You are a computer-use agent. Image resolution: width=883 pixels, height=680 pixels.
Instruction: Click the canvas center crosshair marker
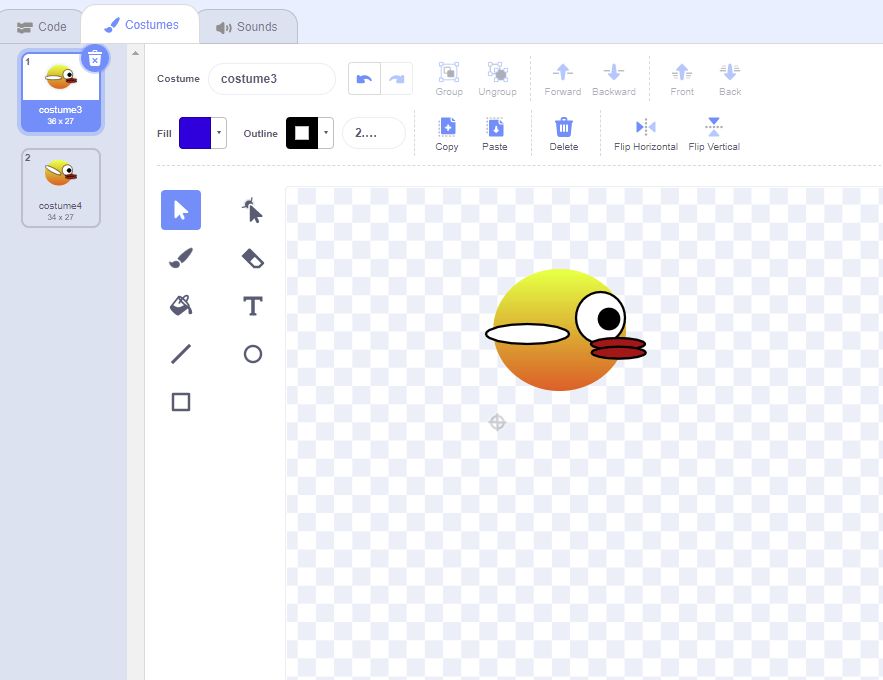497,422
